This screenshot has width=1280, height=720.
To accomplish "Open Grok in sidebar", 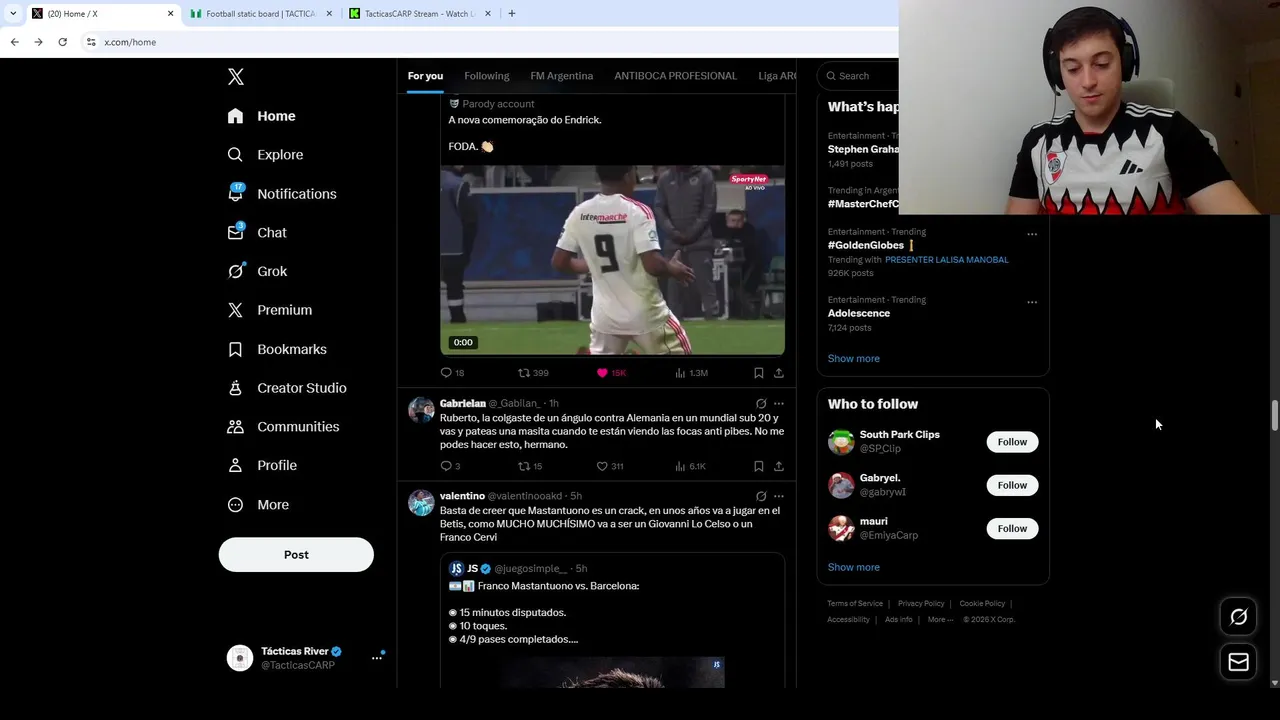I will coord(258,271).
